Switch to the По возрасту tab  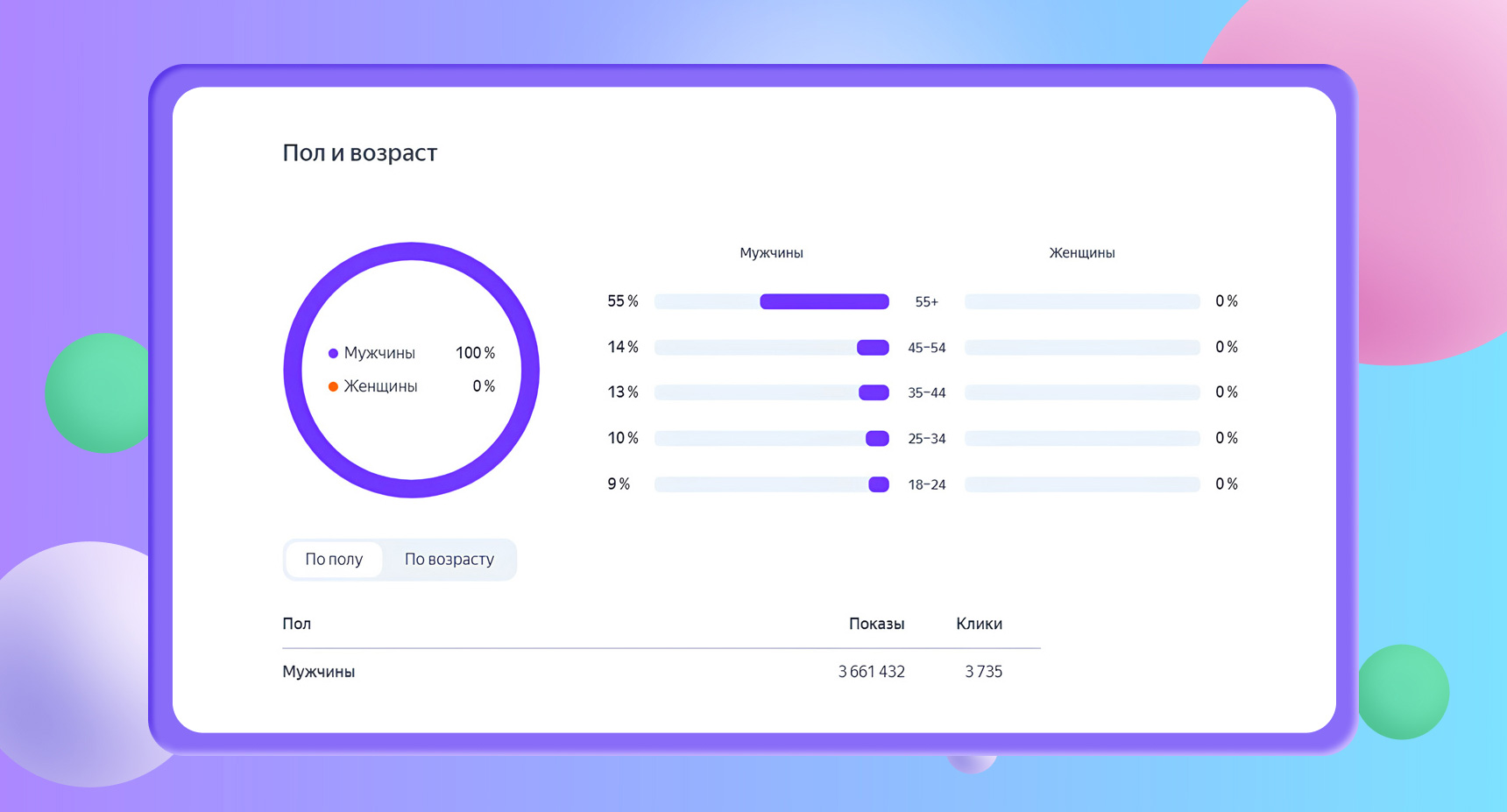(449, 560)
